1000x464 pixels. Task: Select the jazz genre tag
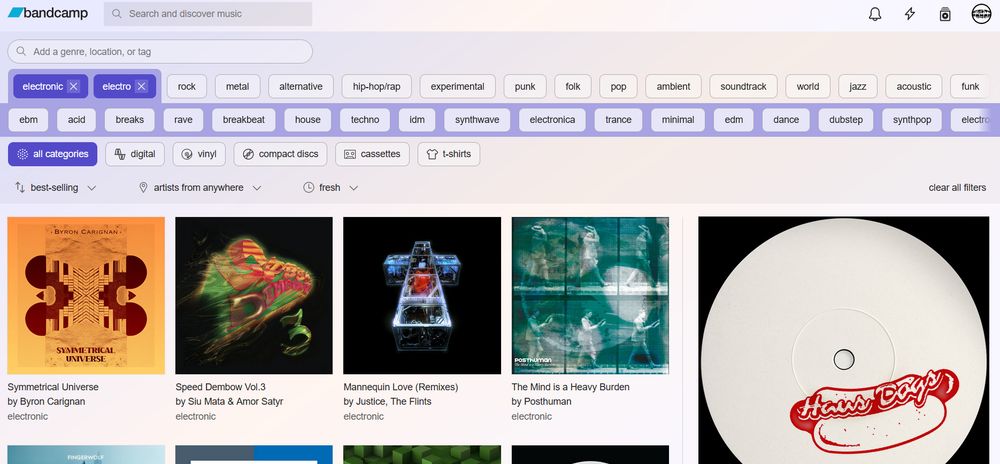pos(858,87)
